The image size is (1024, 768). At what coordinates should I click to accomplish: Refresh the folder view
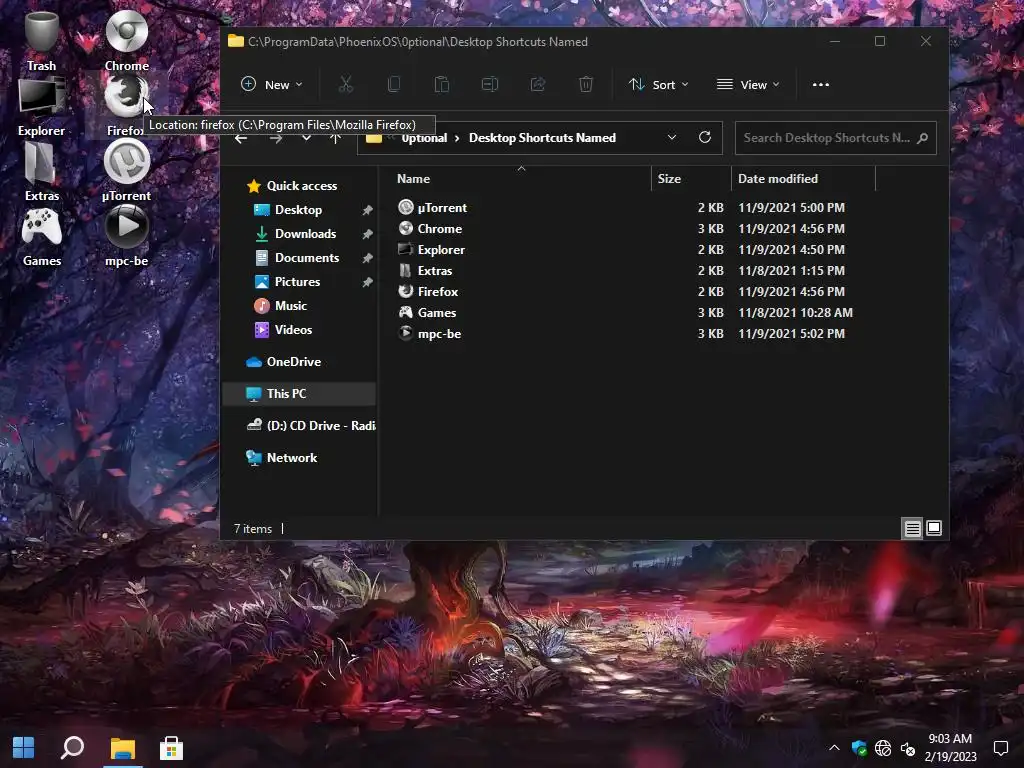point(705,137)
